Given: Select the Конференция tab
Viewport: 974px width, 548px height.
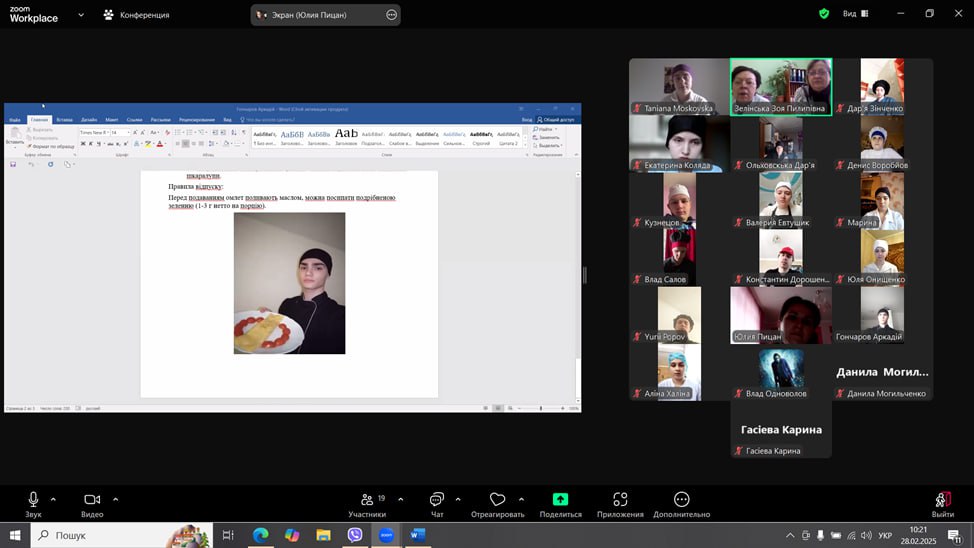Looking at the screenshot, I should pos(136,15).
